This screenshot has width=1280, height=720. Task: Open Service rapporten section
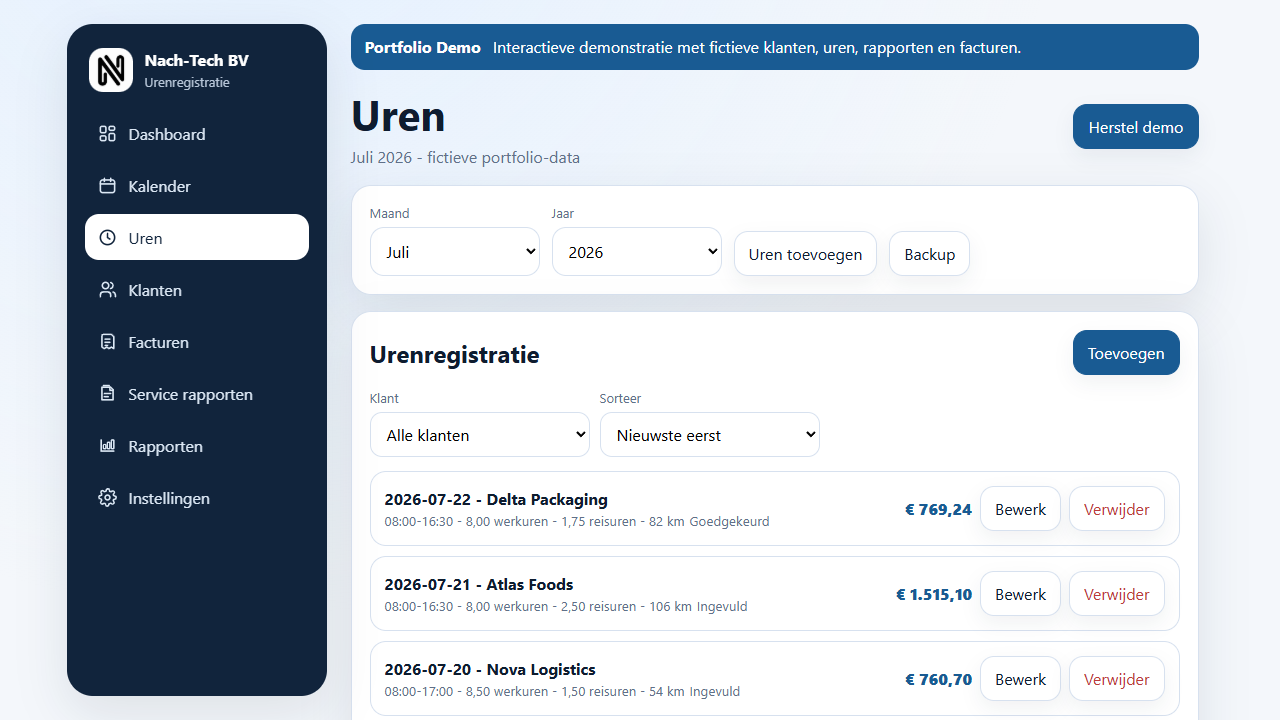197,394
